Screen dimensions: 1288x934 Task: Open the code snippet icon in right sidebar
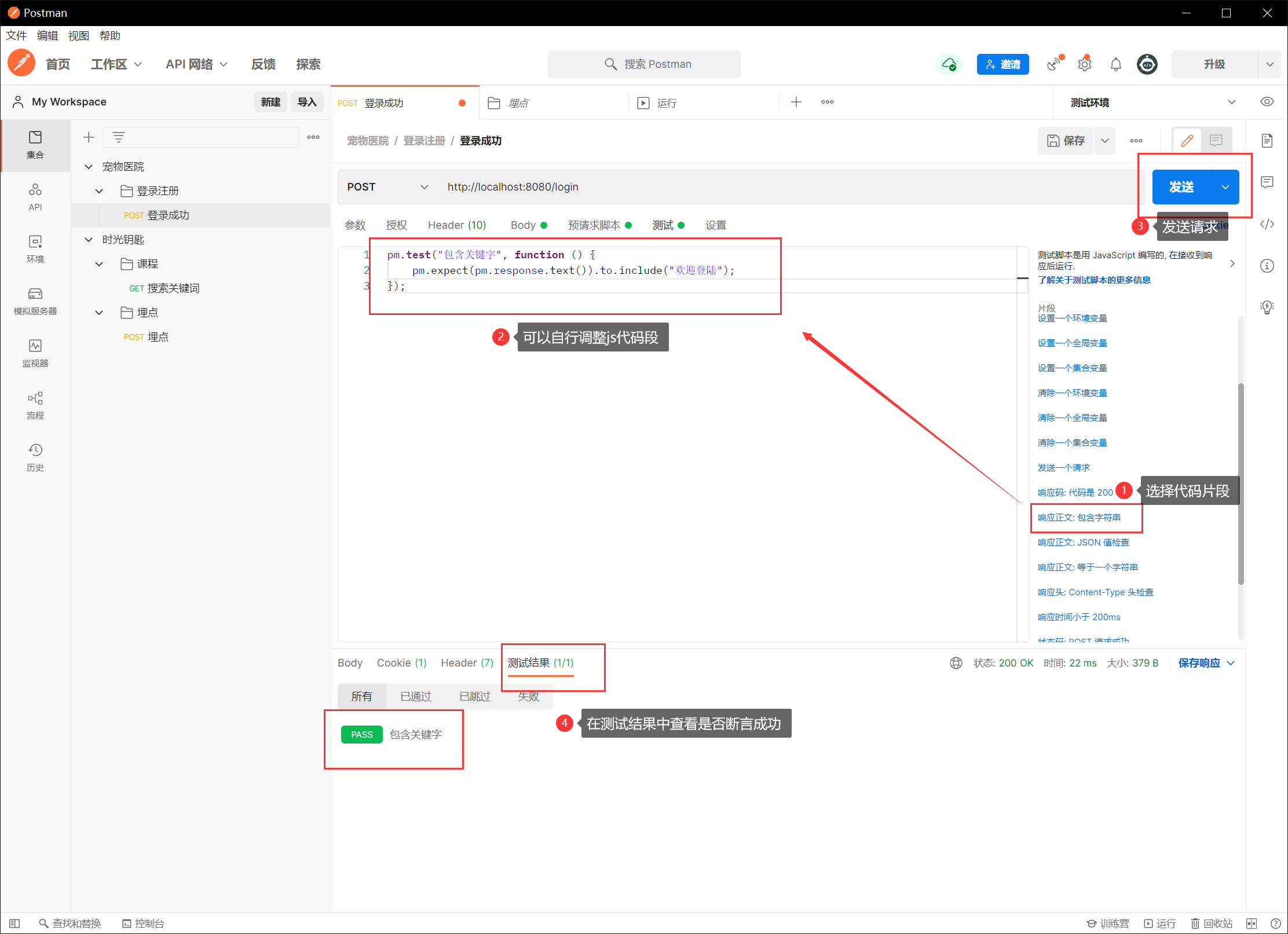(x=1267, y=224)
